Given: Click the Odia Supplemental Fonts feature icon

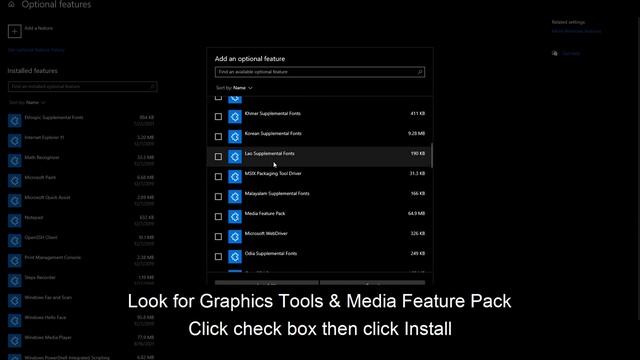Looking at the screenshot, I should [235, 257].
